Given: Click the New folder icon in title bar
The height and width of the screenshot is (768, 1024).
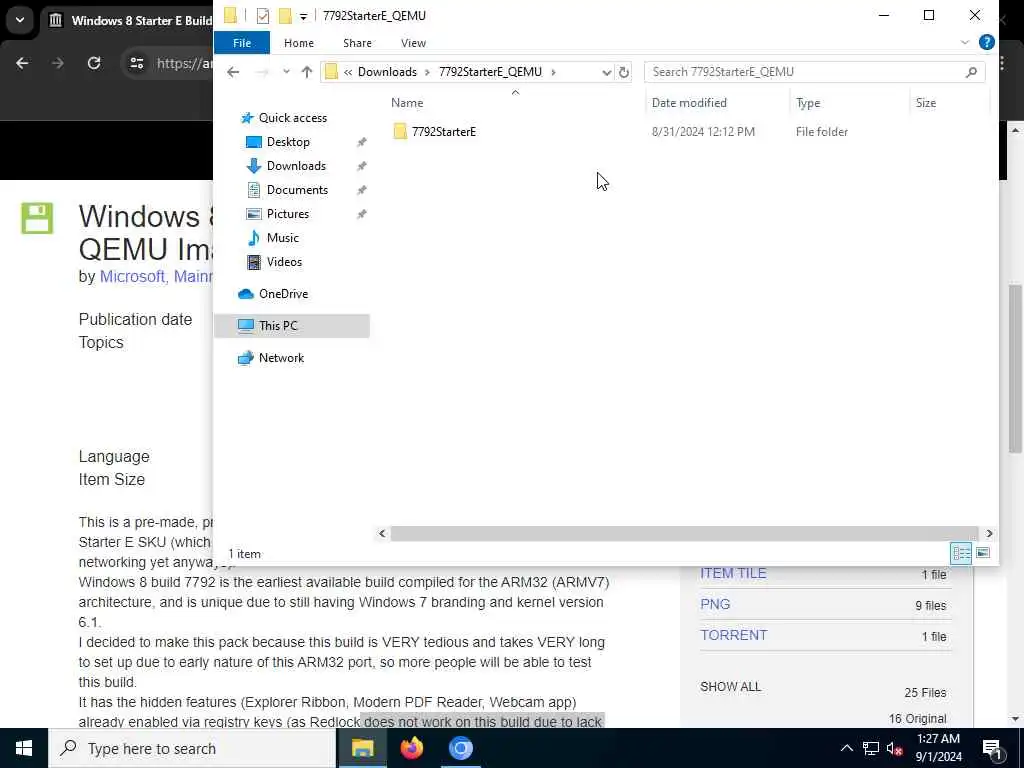Looking at the screenshot, I should [285, 16].
